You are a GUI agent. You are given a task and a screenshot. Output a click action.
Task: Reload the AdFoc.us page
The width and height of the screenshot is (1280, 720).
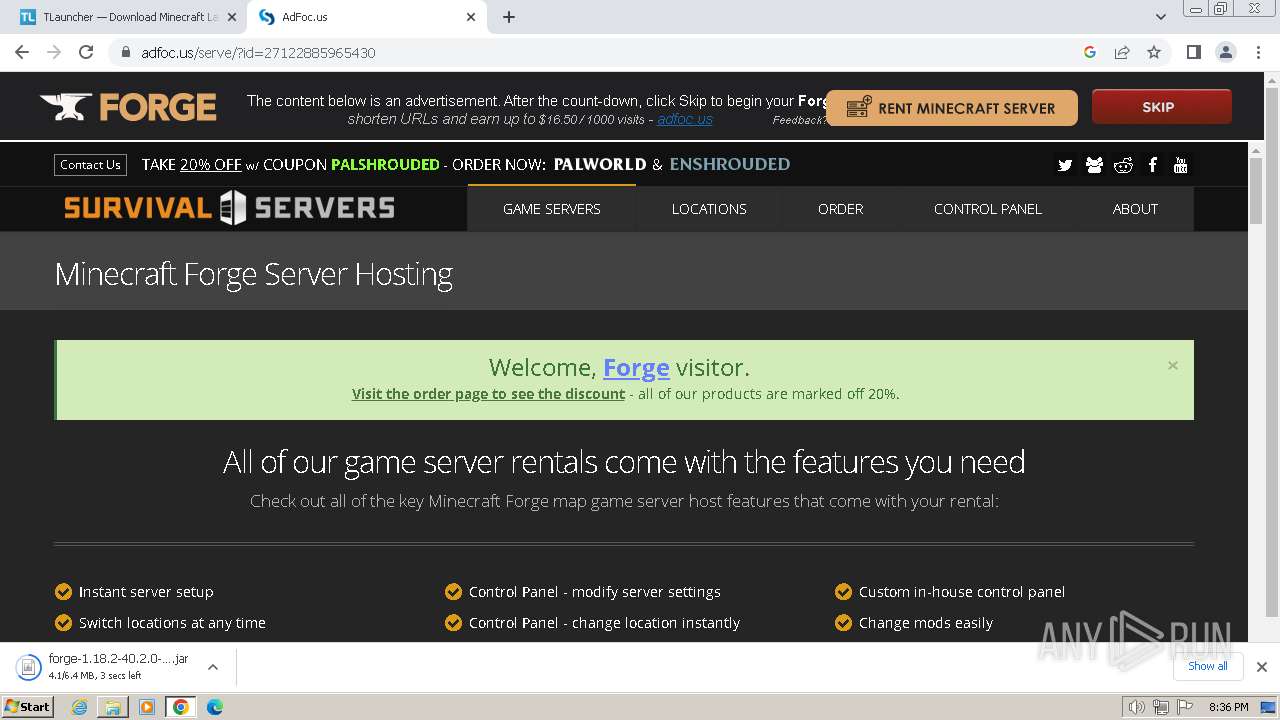[x=86, y=52]
